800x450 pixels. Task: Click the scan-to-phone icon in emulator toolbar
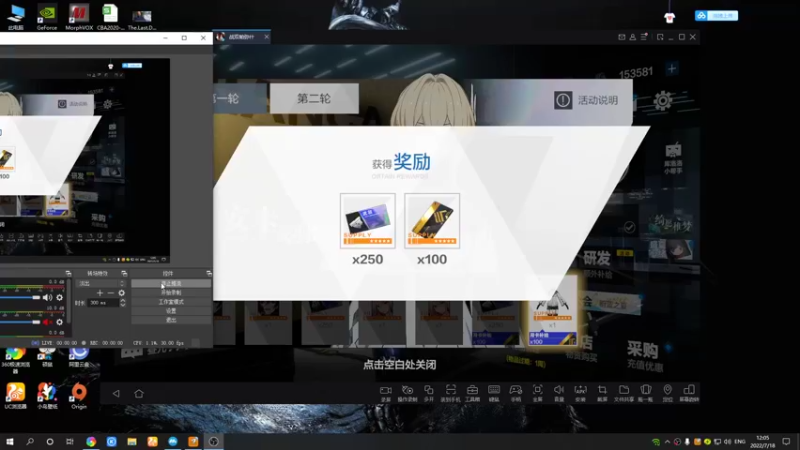451,390
